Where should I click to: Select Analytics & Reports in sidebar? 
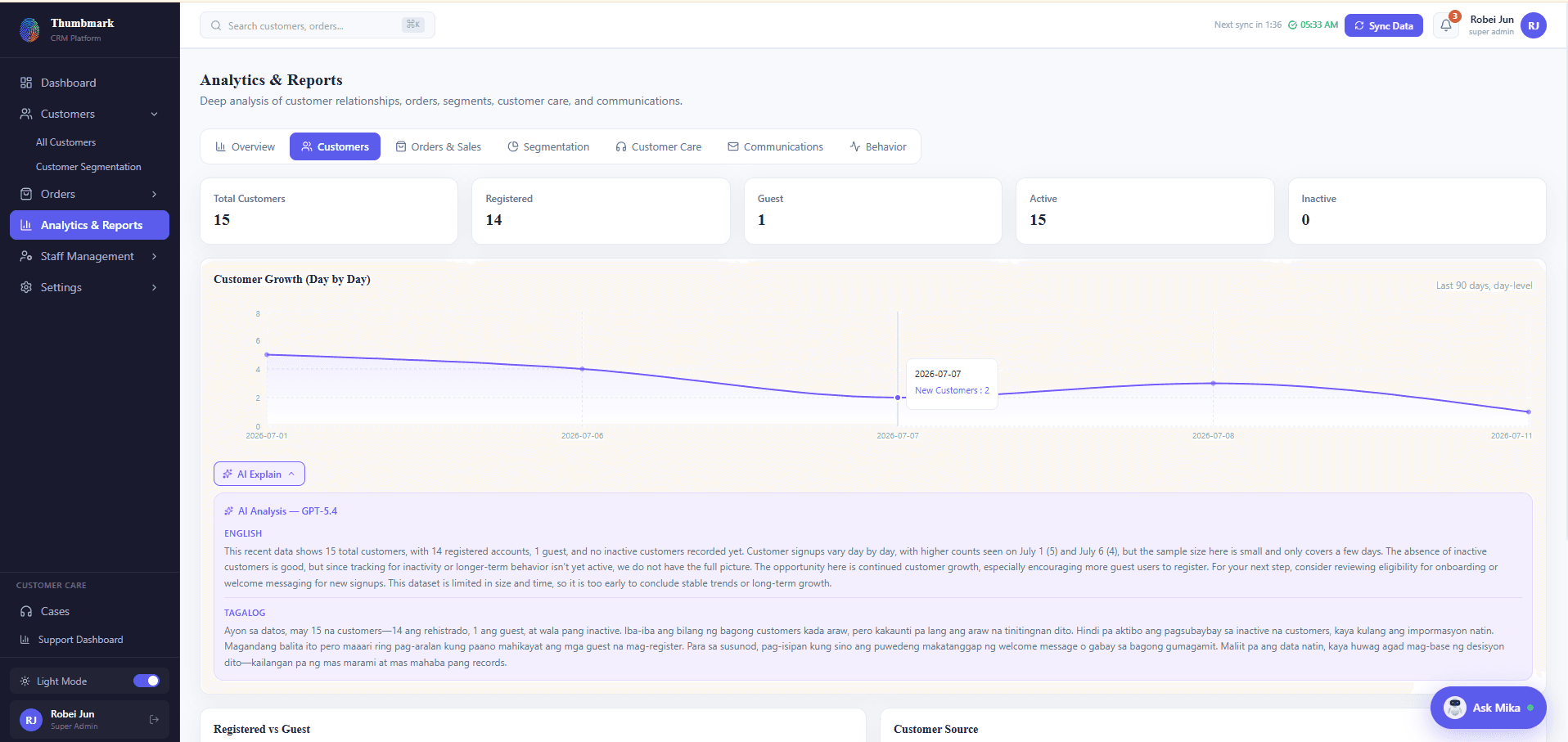(x=89, y=225)
